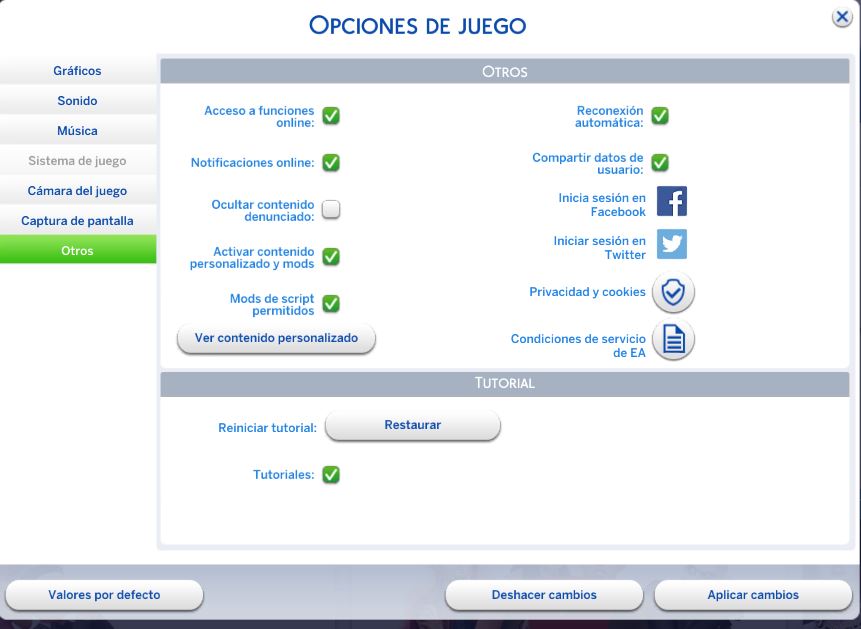This screenshot has height=629, width=861.
Task: Uncheck Notificaciones online
Action: [331, 163]
